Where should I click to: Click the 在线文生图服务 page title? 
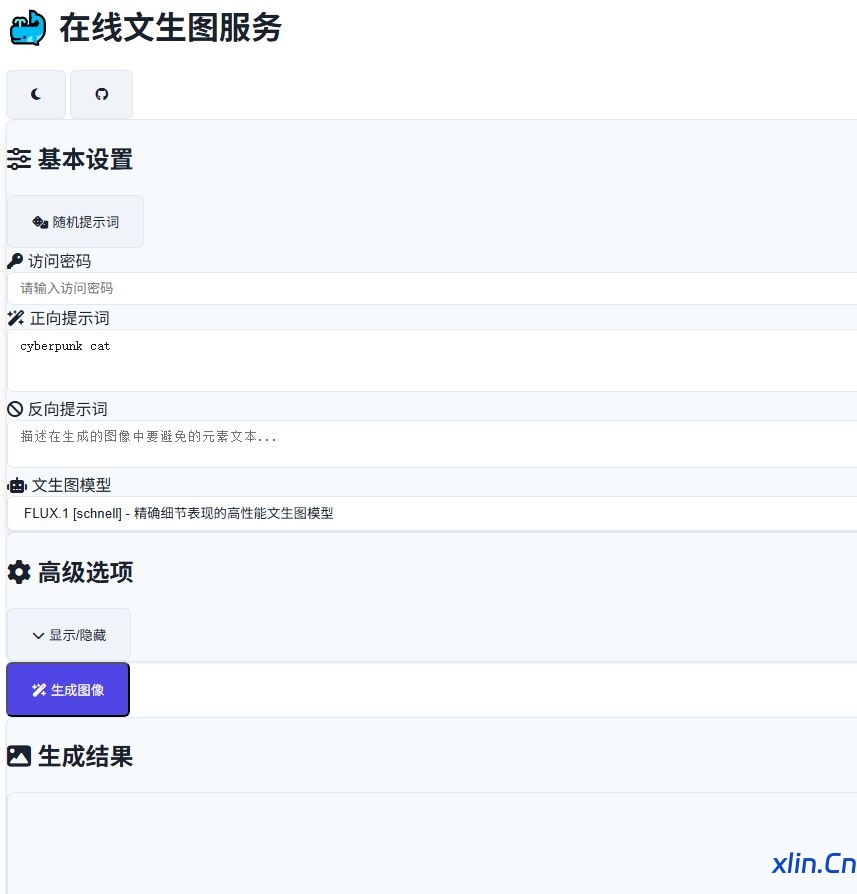(x=170, y=28)
